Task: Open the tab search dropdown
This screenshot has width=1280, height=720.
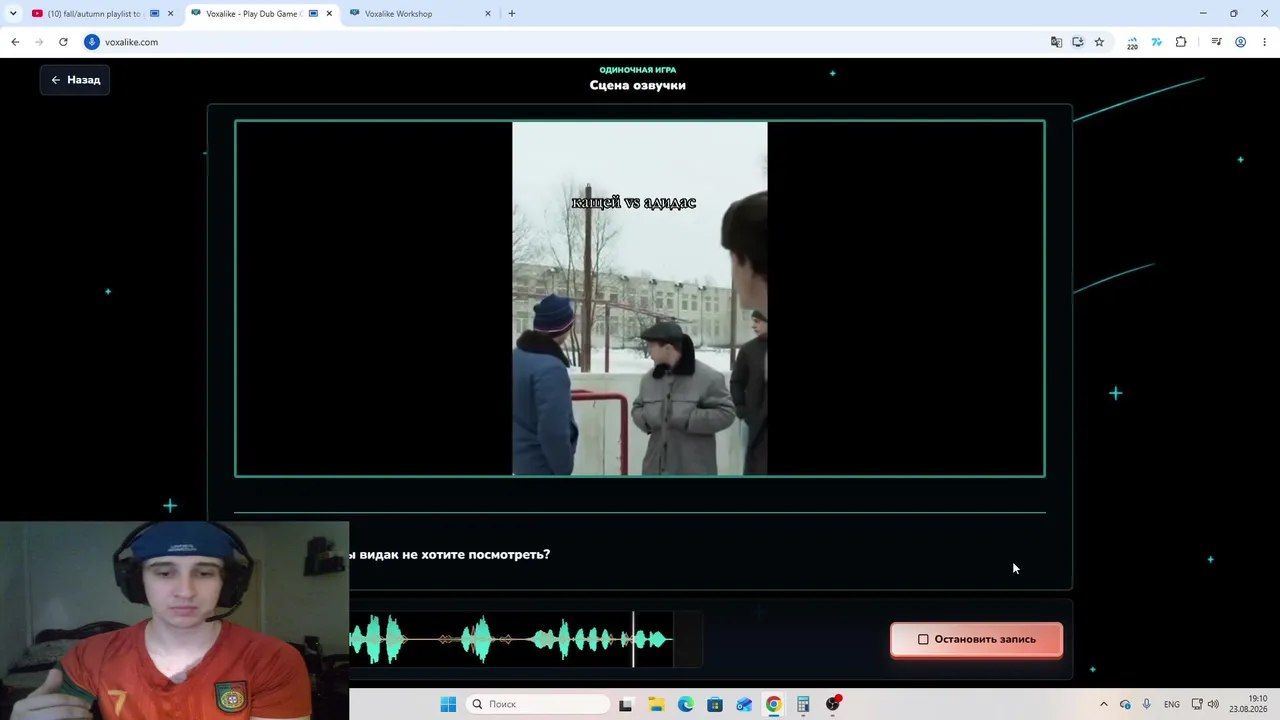Action: pos(13,14)
